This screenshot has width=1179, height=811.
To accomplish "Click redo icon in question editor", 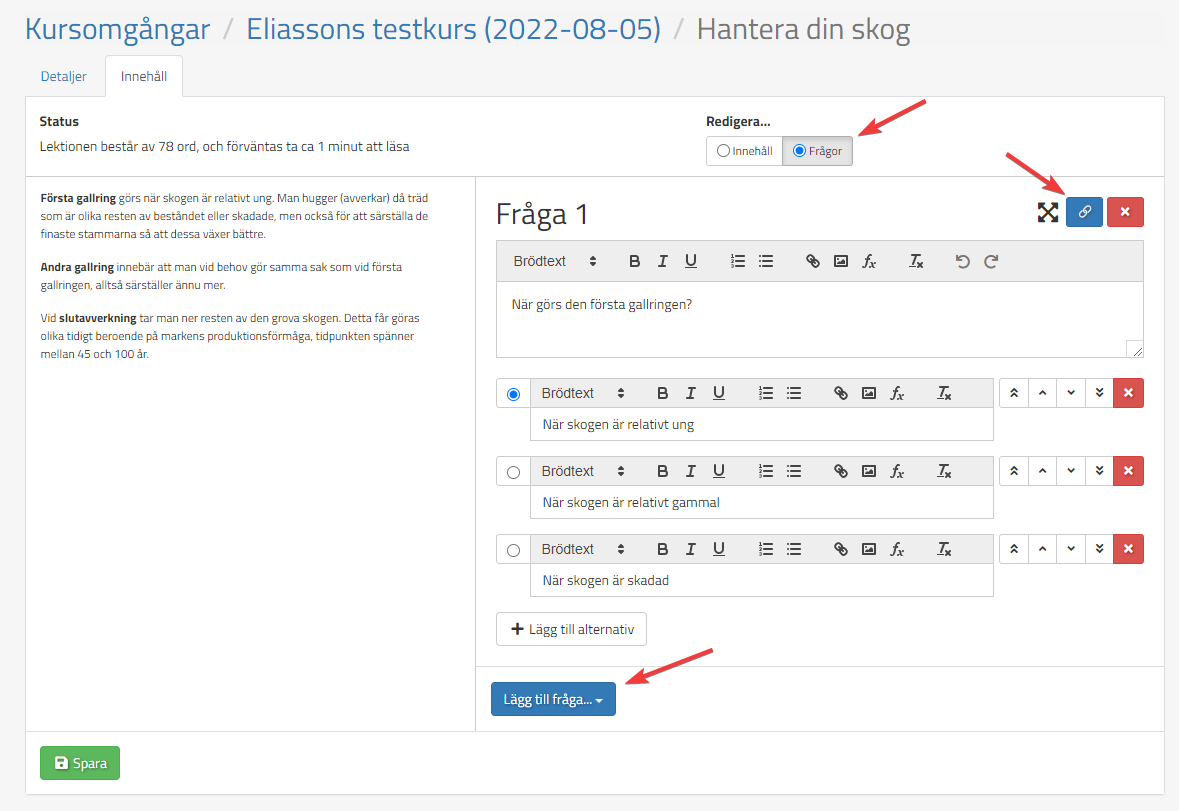I will click(x=991, y=261).
